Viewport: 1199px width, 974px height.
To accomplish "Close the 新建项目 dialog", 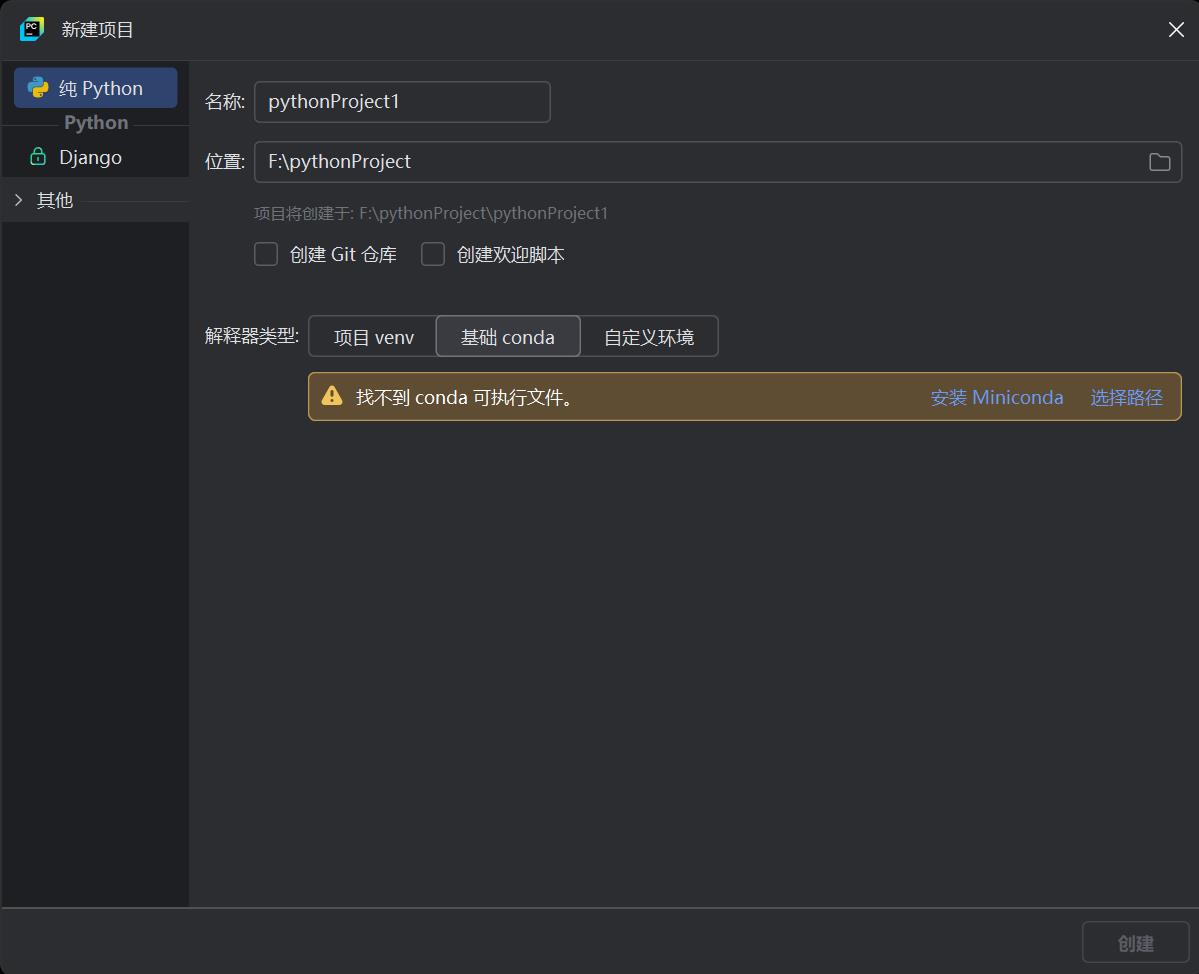I will click(x=1176, y=29).
